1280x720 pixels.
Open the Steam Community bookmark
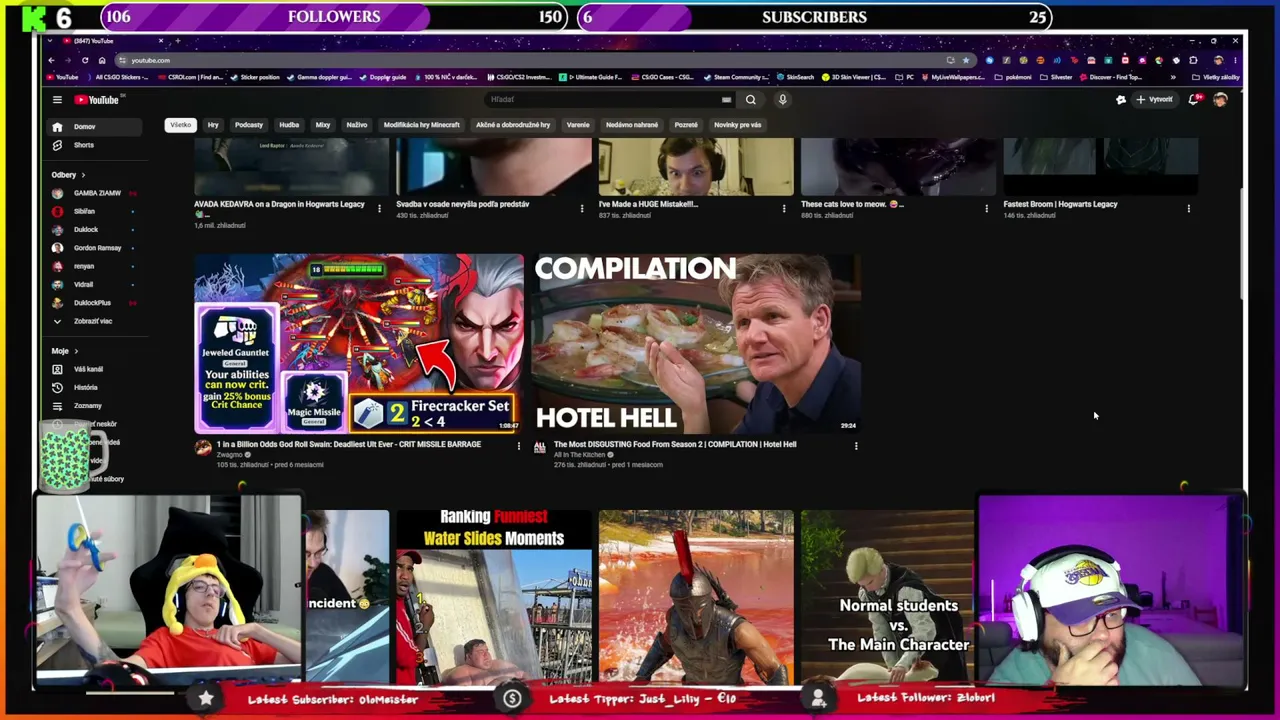[736, 77]
